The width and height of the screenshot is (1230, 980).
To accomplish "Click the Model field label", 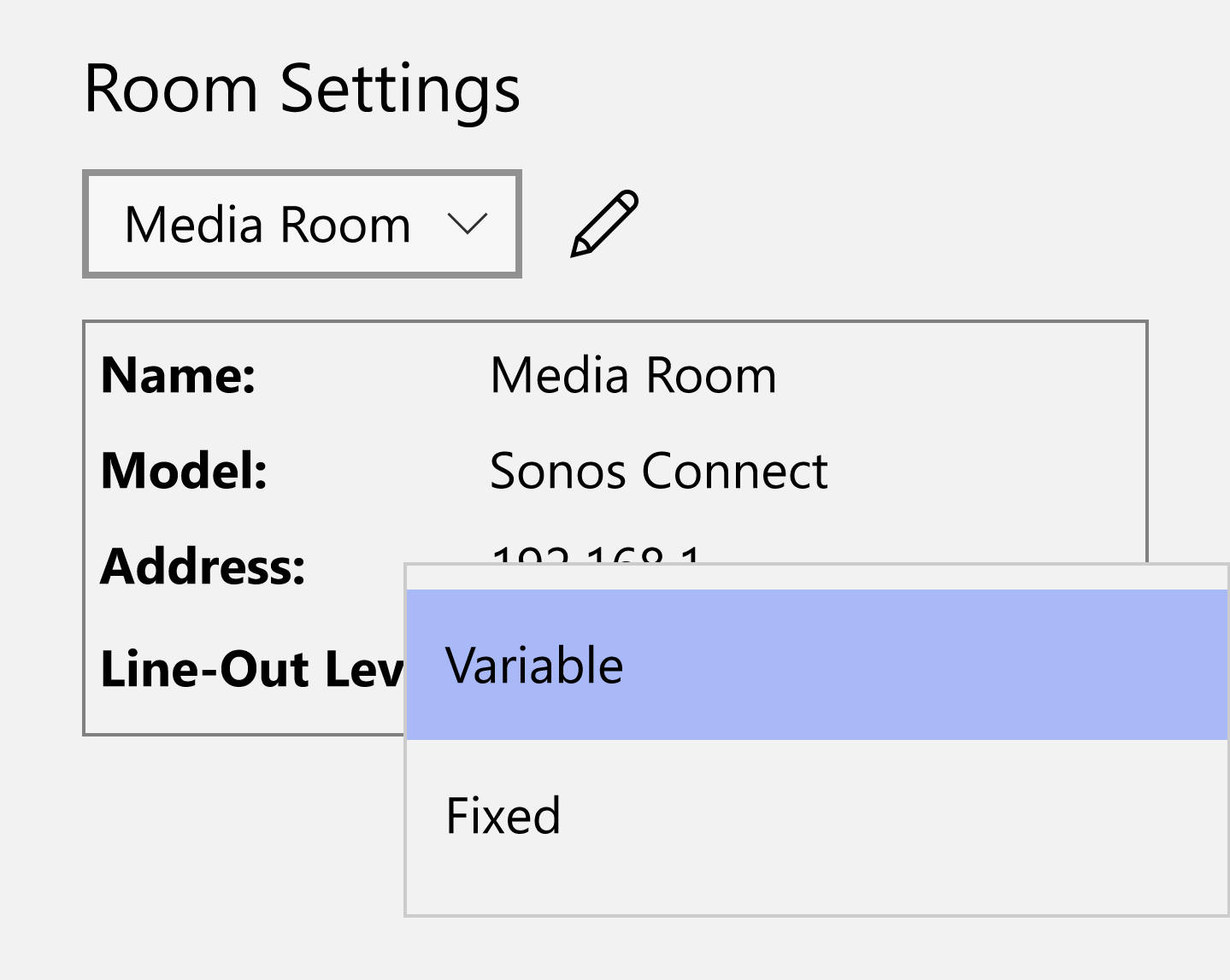I will point(184,470).
